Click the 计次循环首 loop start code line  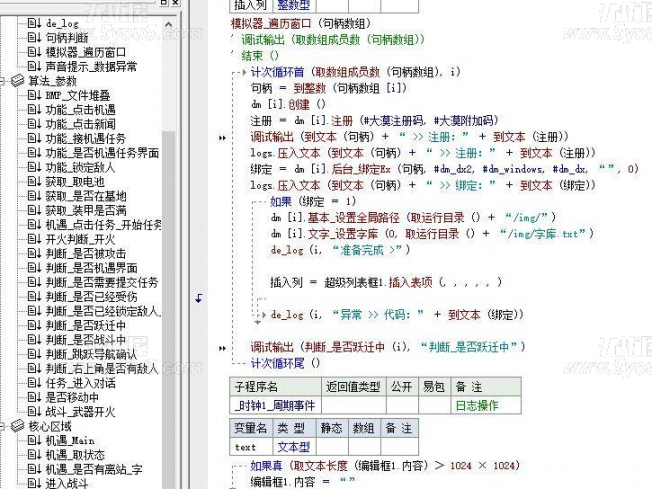[356, 72]
